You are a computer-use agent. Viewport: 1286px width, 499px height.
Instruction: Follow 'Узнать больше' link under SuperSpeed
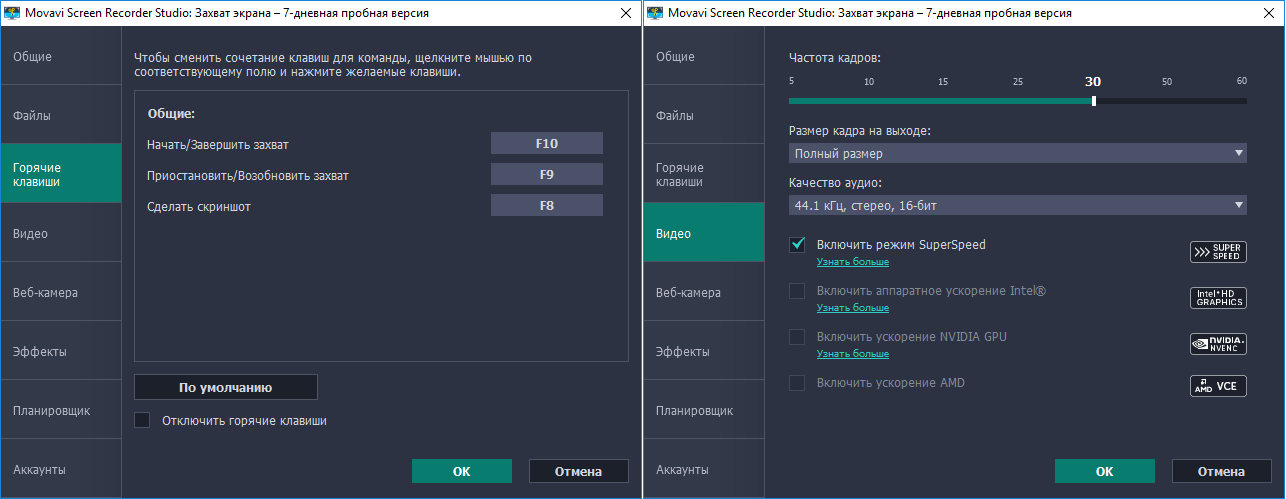click(x=853, y=262)
